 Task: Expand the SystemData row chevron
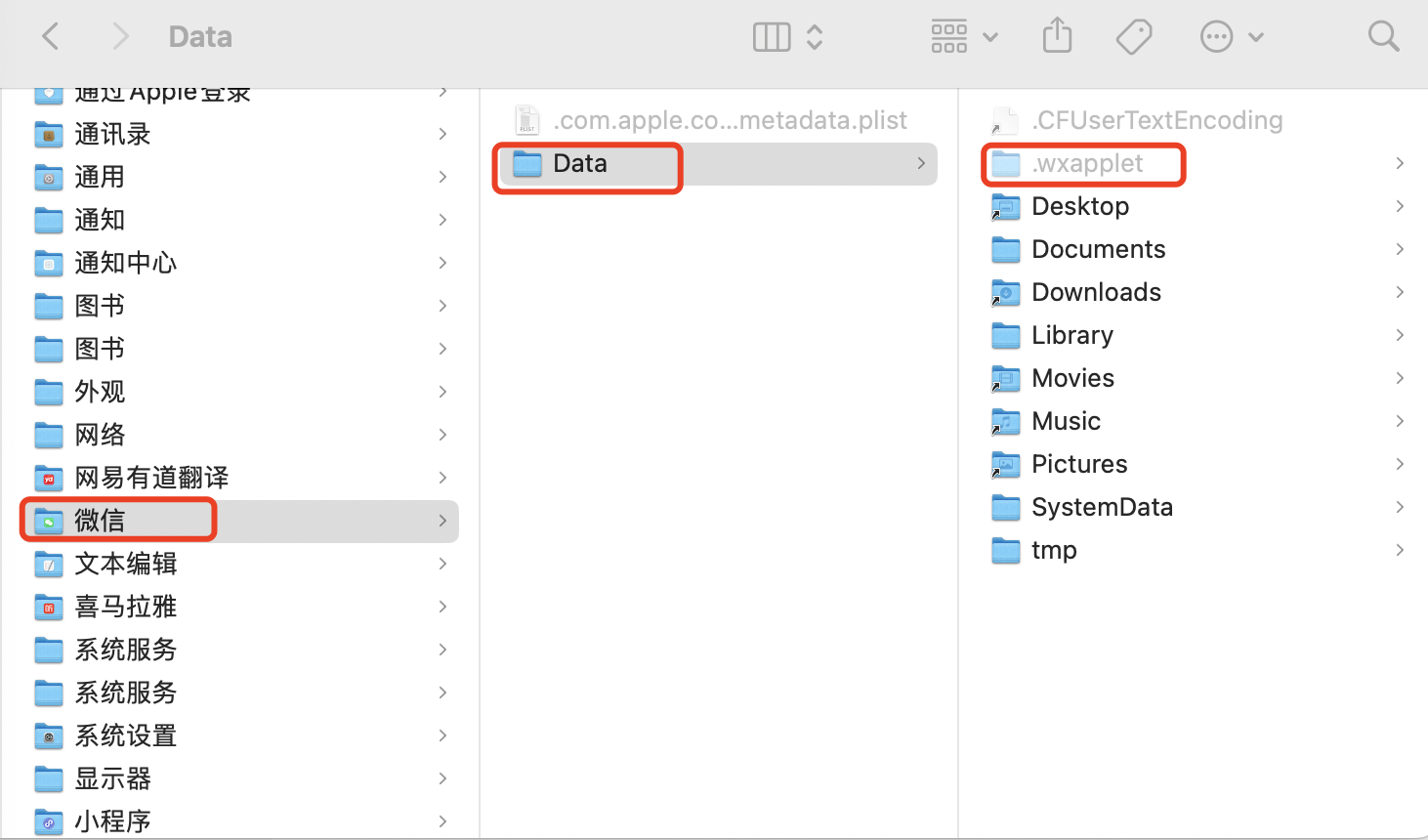[1400, 507]
